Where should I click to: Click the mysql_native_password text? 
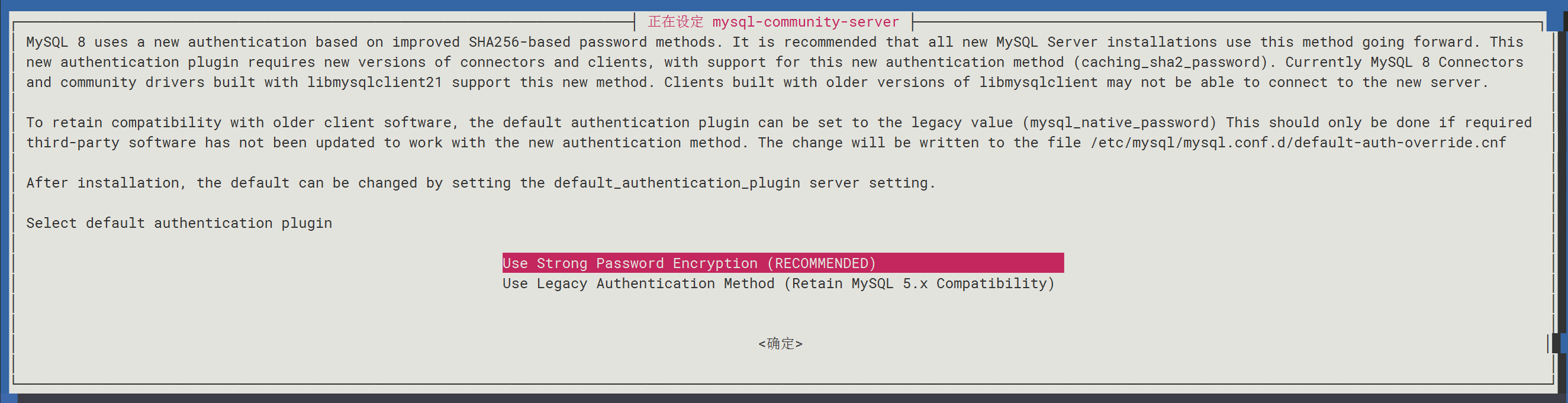click(1119, 122)
